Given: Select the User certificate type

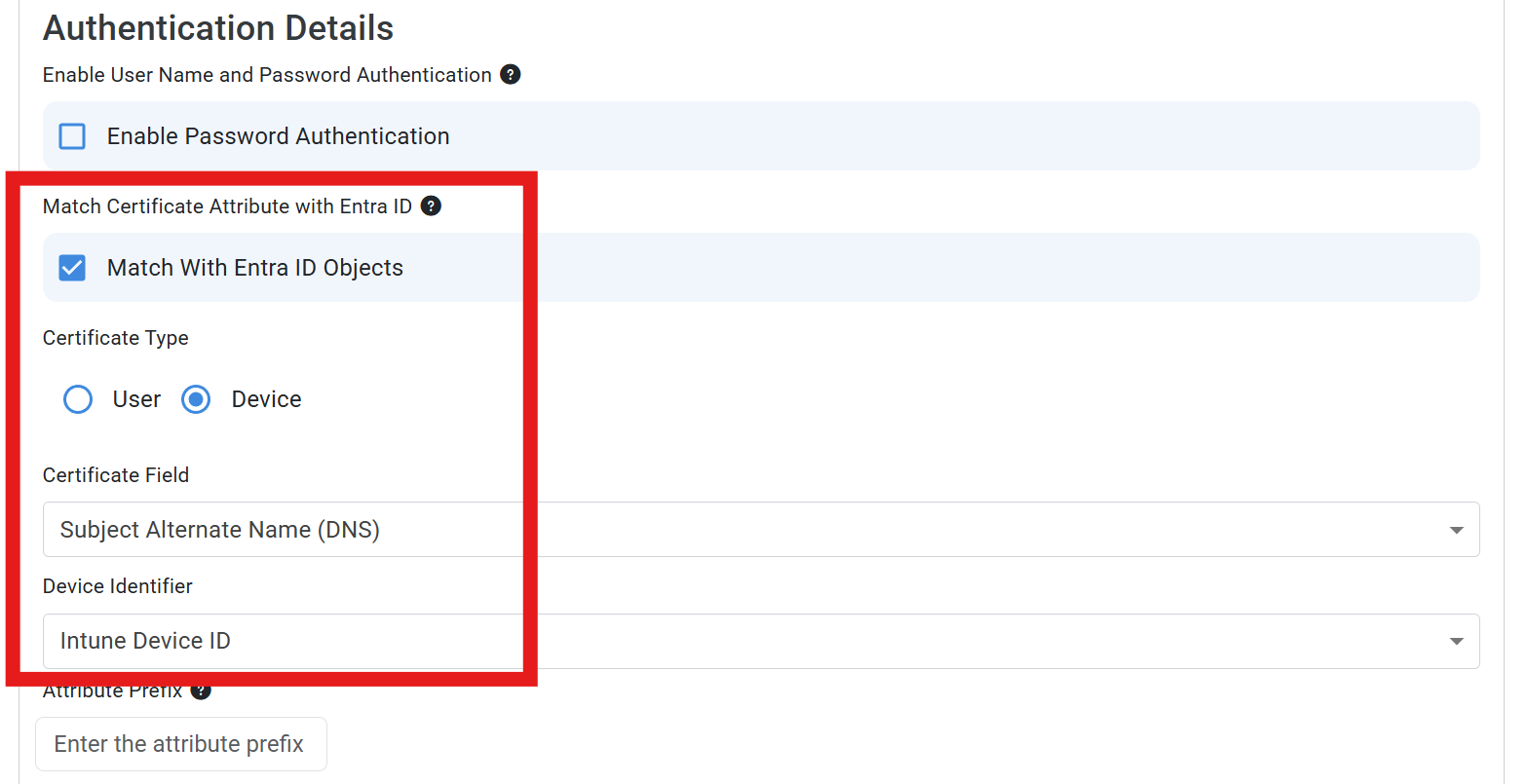Looking at the screenshot, I should click(78, 398).
